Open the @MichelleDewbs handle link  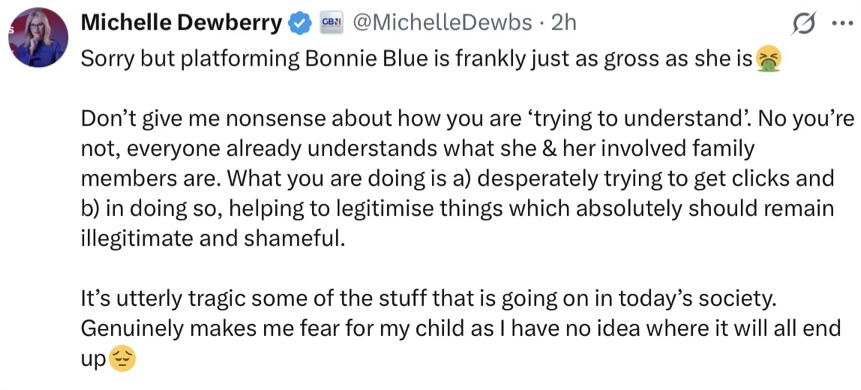443,23
